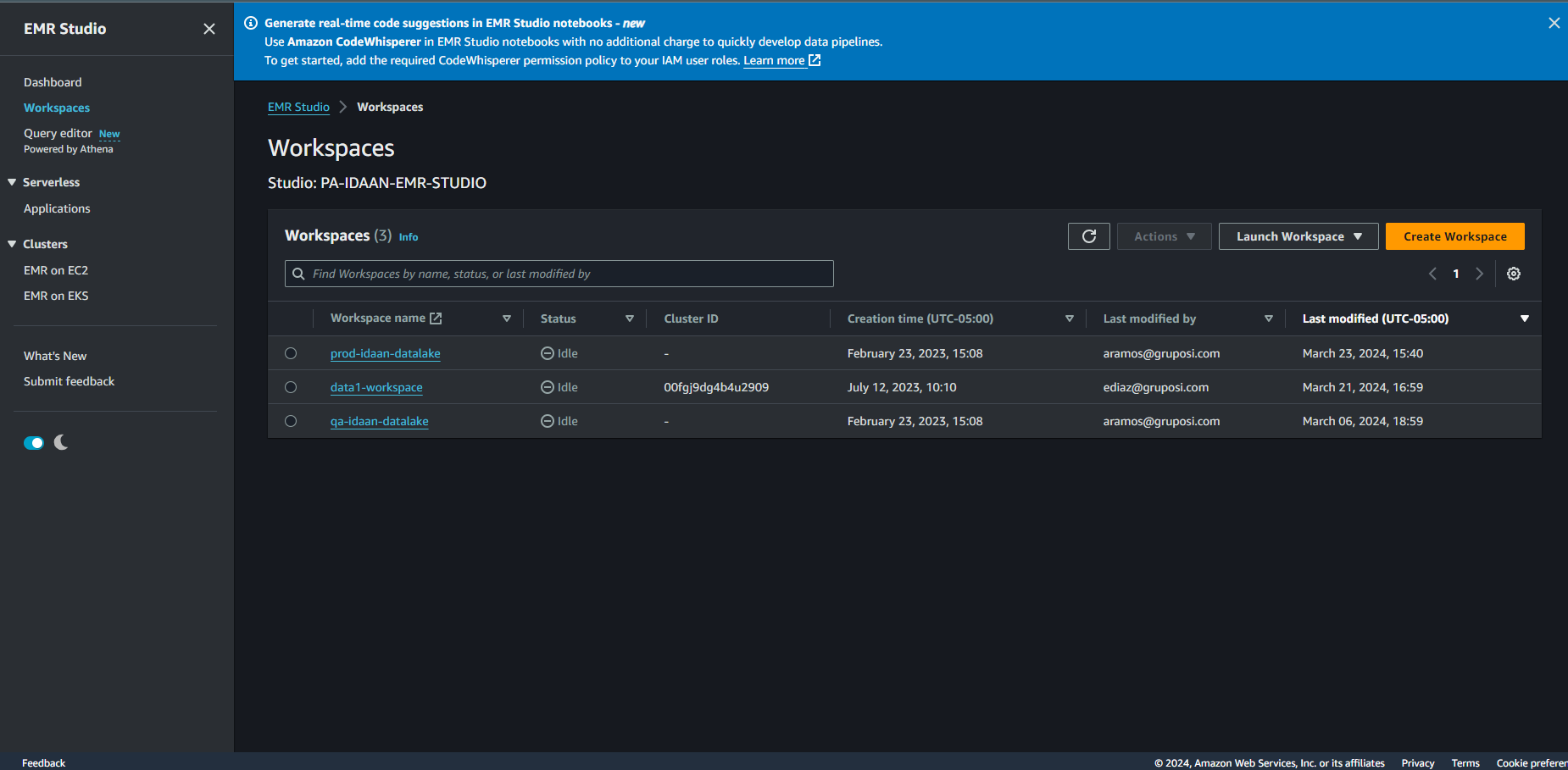Click EMR Studio breadcrumb link
Image resolution: width=1568 pixels, height=770 pixels.
point(298,107)
